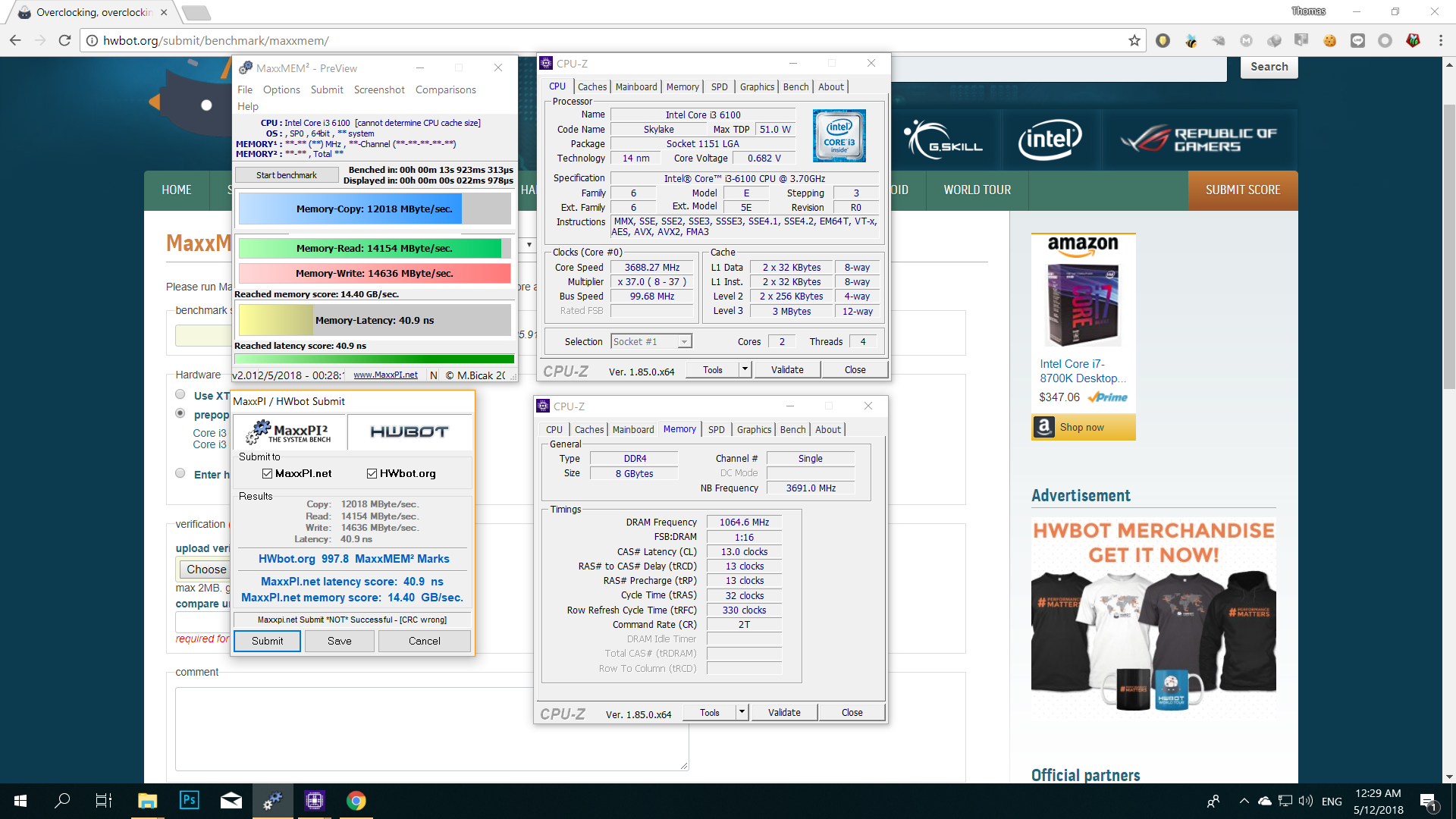Click the Memory-Copy result bar
The width and height of the screenshot is (1456, 819).
click(x=375, y=209)
